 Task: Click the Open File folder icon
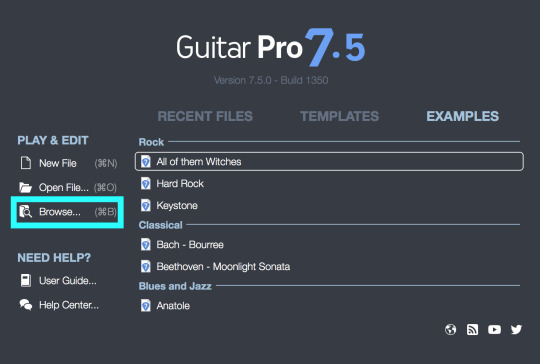pyautogui.click(x=25, y=188)
